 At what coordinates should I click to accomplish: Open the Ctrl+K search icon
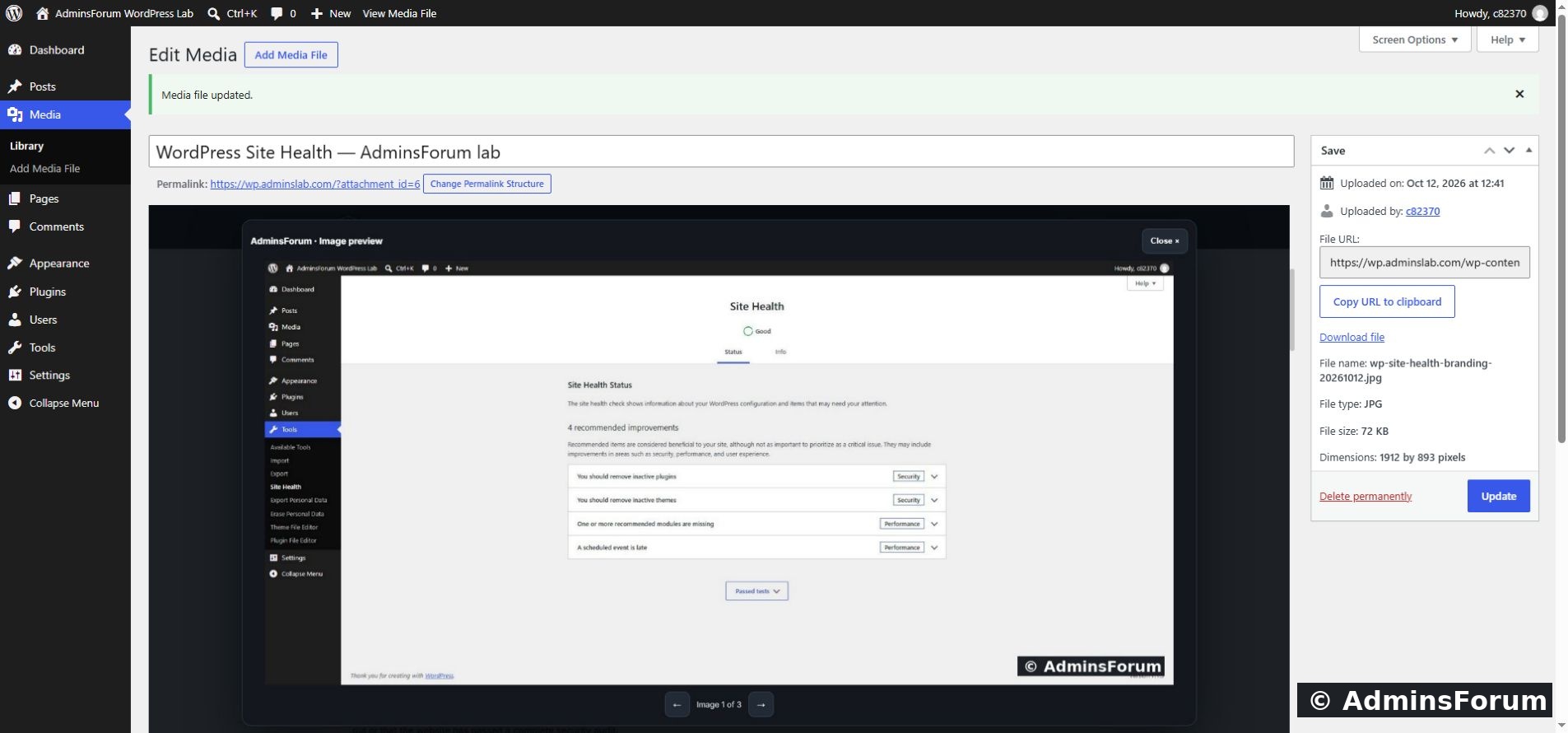(x=213, y=13)
